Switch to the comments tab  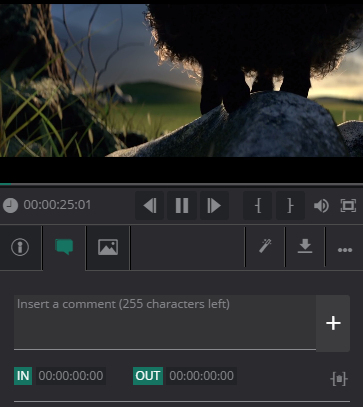click(x=64, y=247)
